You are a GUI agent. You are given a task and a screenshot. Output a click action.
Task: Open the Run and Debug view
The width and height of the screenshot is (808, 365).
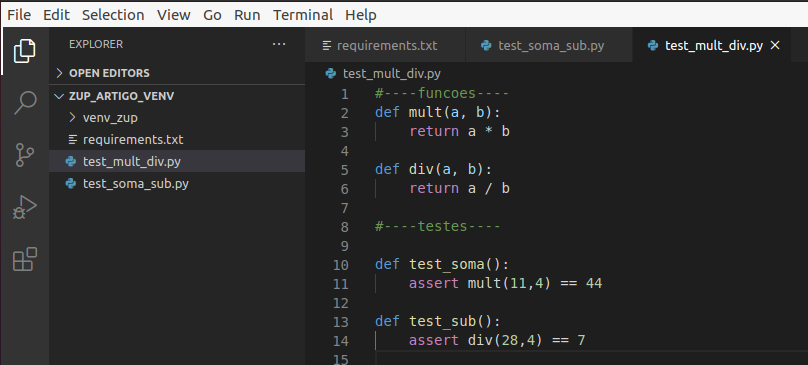point(24,207)
